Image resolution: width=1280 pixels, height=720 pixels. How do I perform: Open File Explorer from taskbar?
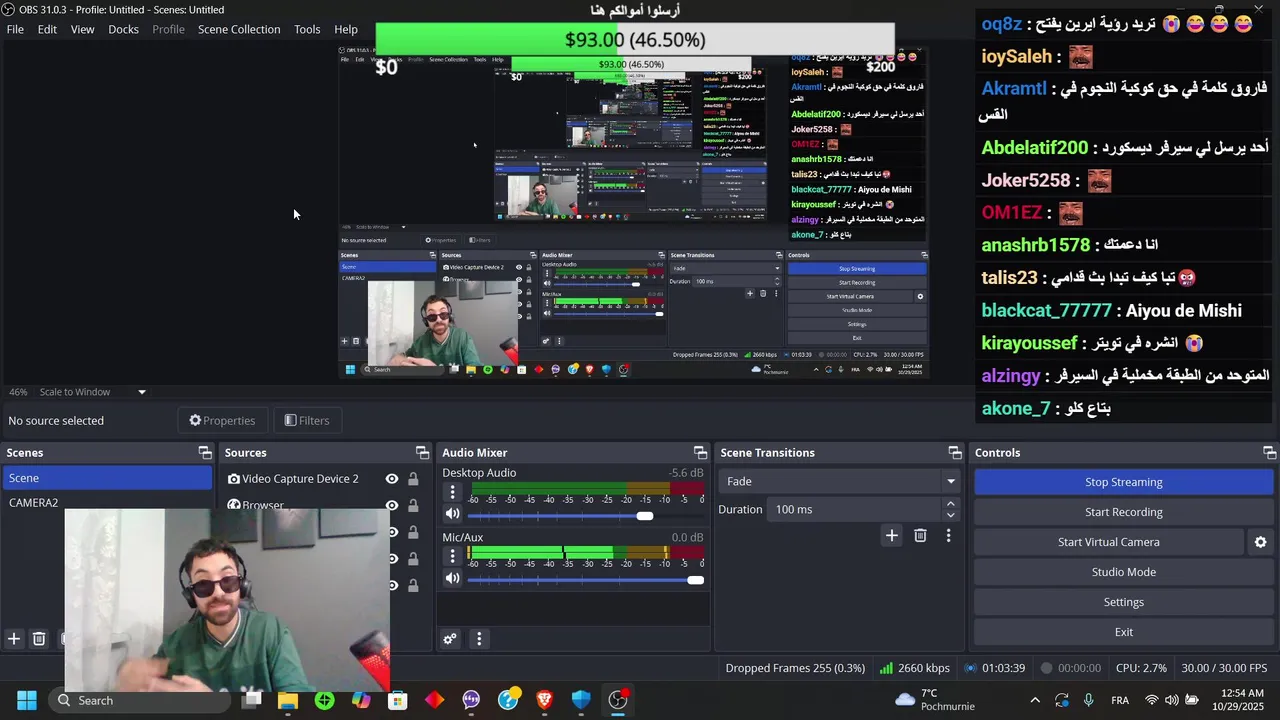click(x=288, y=700)
